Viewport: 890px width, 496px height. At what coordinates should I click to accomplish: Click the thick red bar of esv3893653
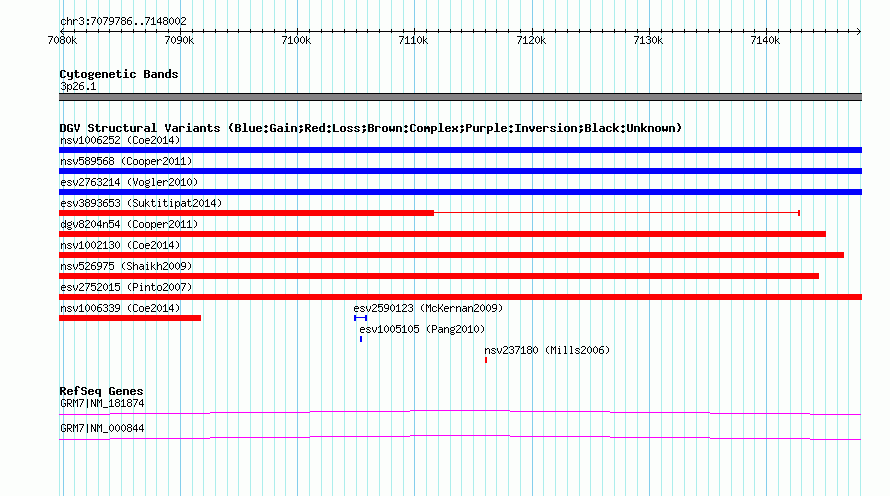(246, 213)
